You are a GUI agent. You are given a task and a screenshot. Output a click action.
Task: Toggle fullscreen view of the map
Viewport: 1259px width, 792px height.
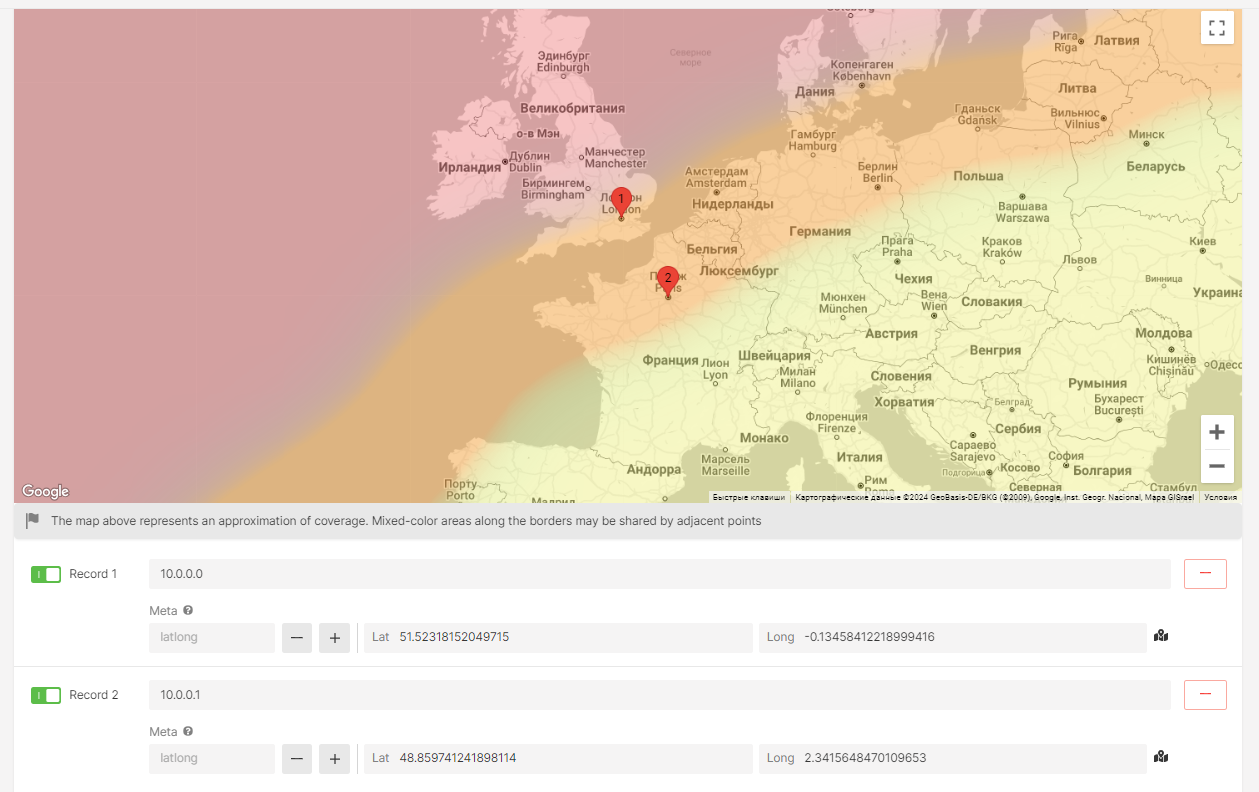[1216, 28]
